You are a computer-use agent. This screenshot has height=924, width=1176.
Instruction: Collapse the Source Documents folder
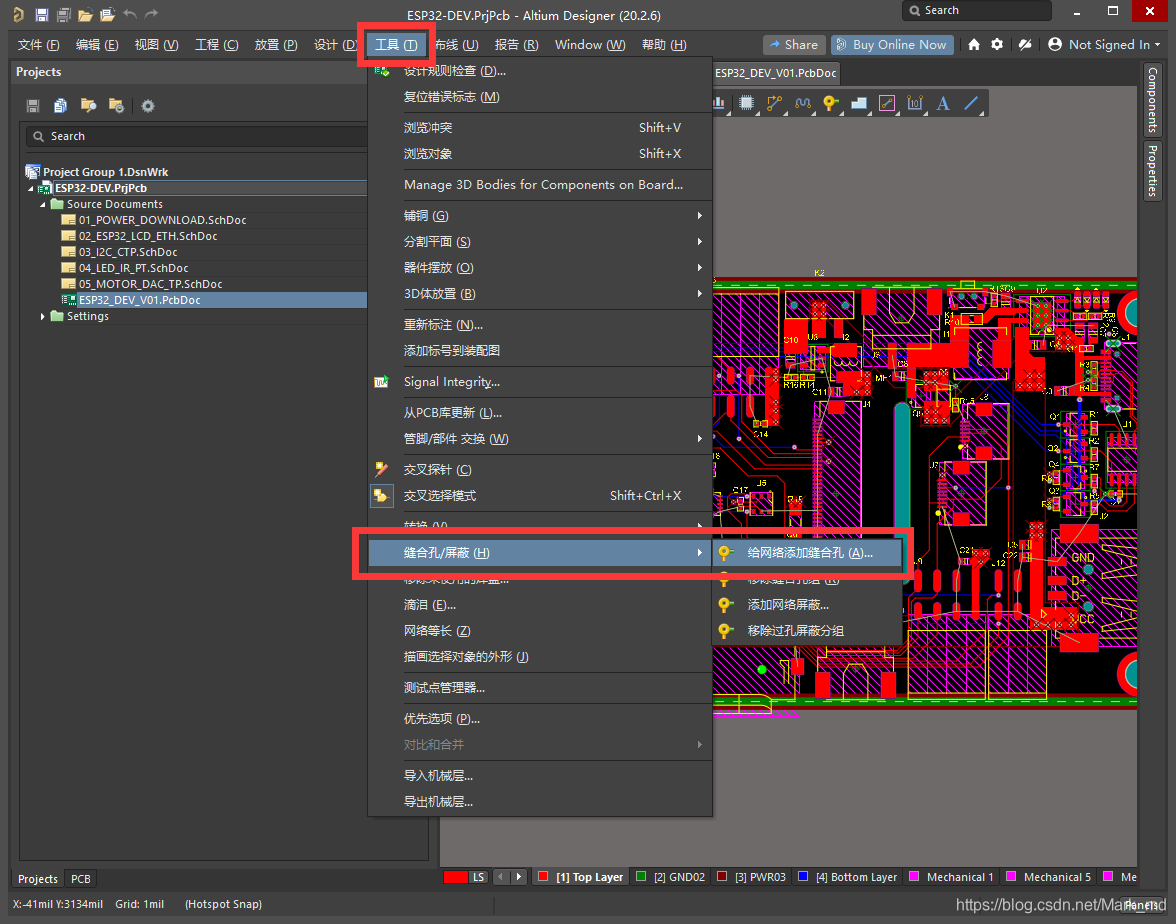click(43, 204)
